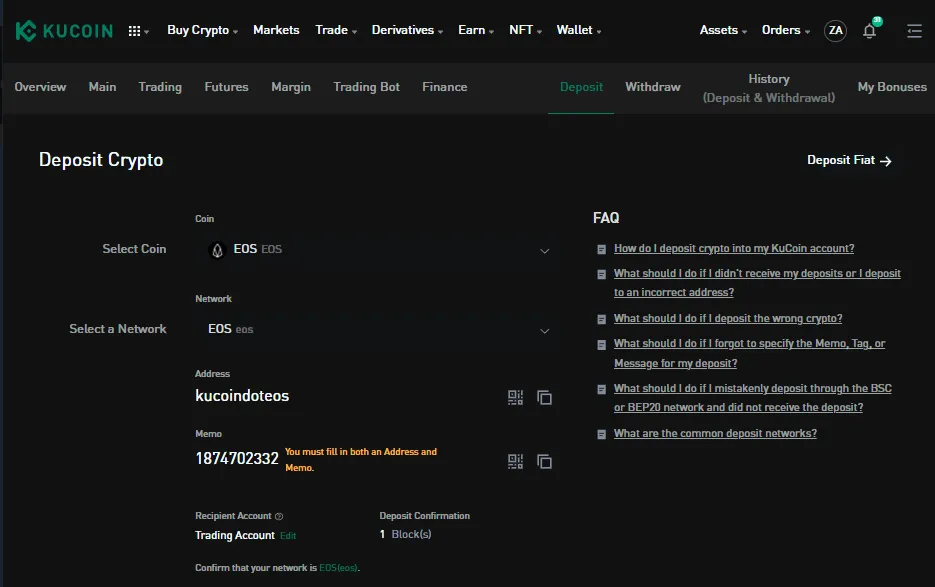Click the EOS(eos) network confirmation link
The image size is (935, 587).
[x=338, y=568]
